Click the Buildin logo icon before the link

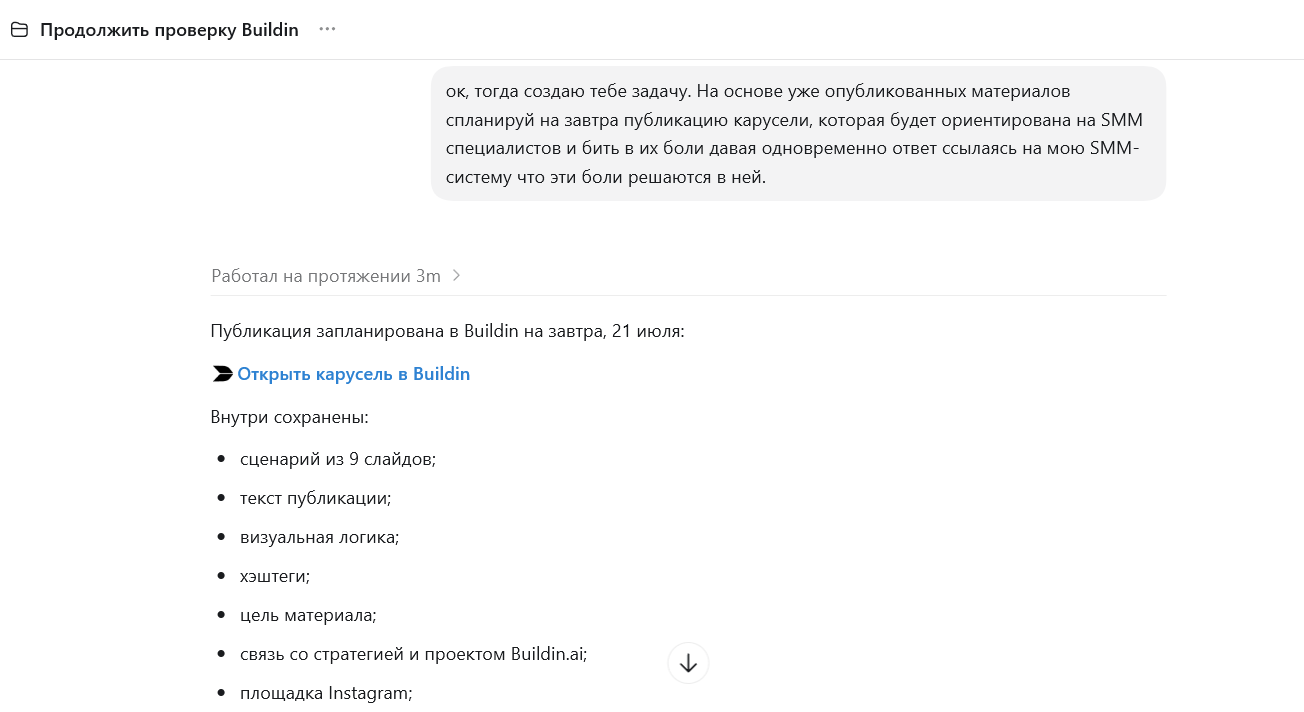tap(222, 374)
